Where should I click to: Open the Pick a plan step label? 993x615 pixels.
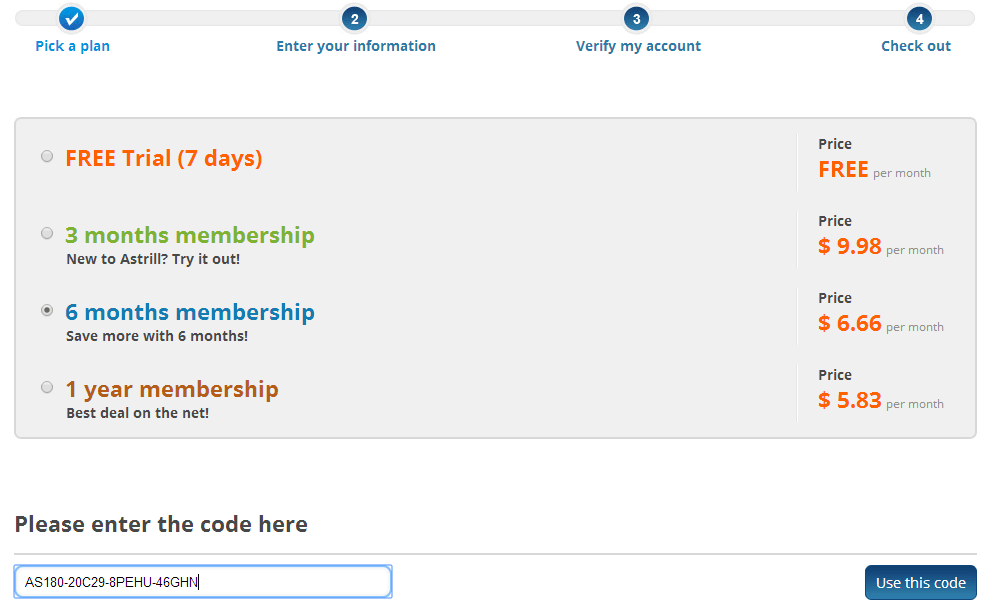pyautogui.click(x=72, y=46)
